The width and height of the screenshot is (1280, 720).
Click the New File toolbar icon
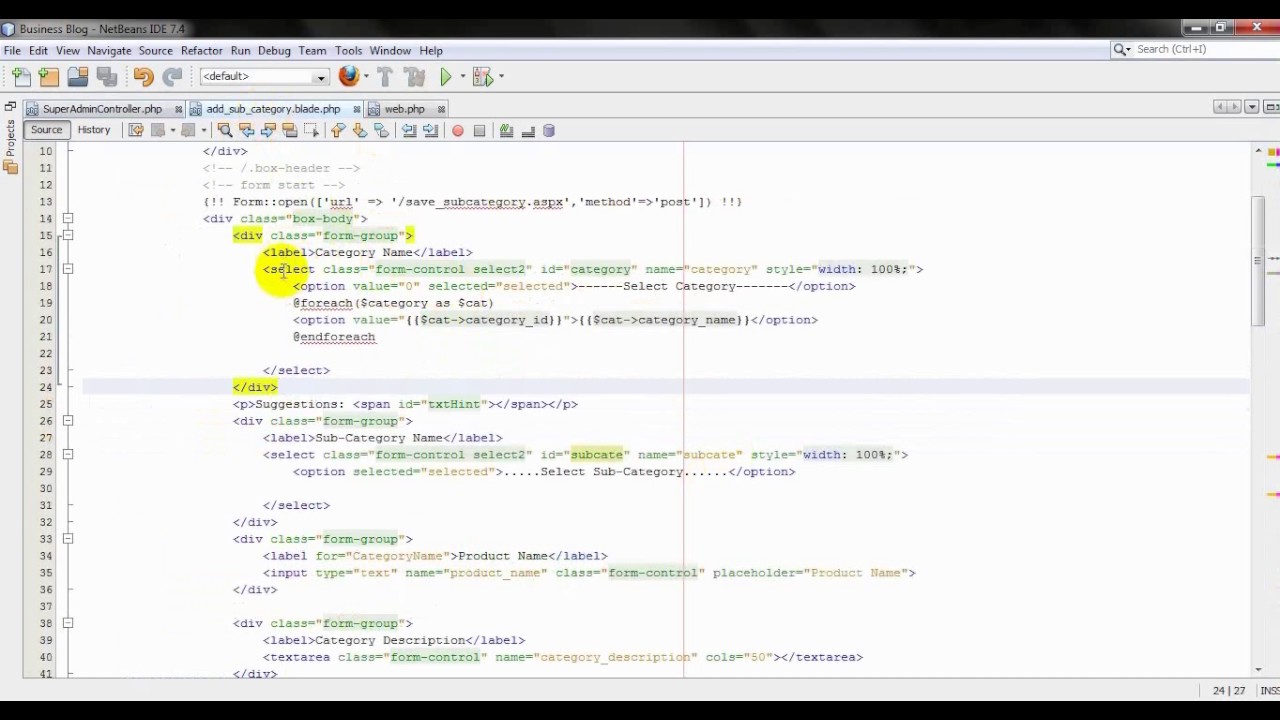pos(21,77)
